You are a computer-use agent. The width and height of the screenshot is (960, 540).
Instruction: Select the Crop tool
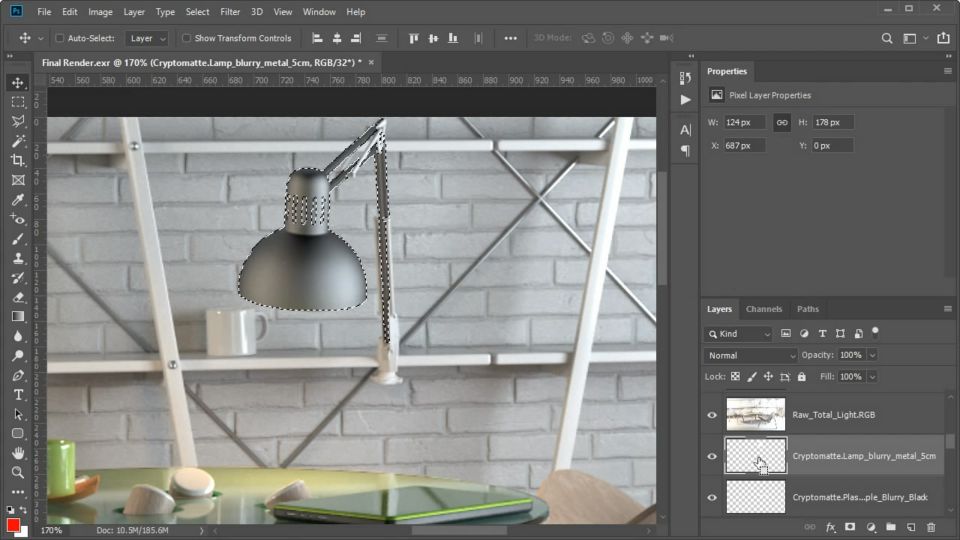click(18, 160)
